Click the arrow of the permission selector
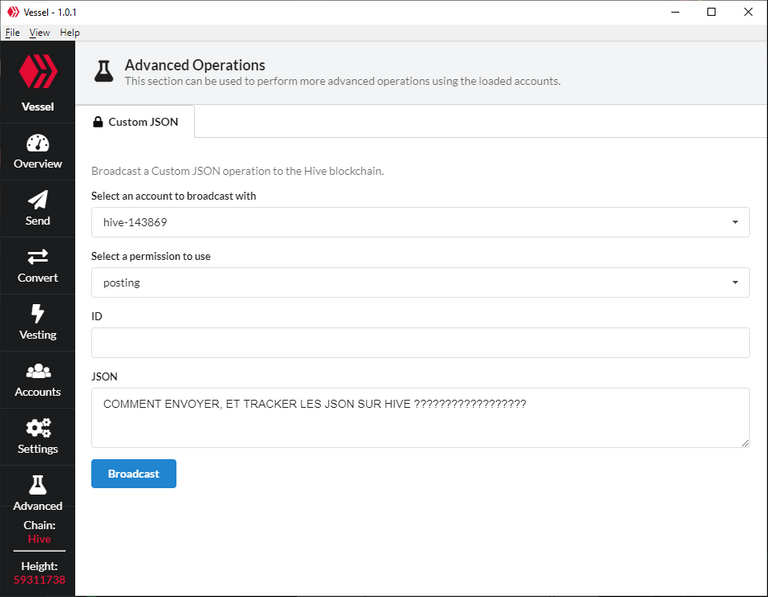This screenshot has width=768, height=597. click(735, 283)
